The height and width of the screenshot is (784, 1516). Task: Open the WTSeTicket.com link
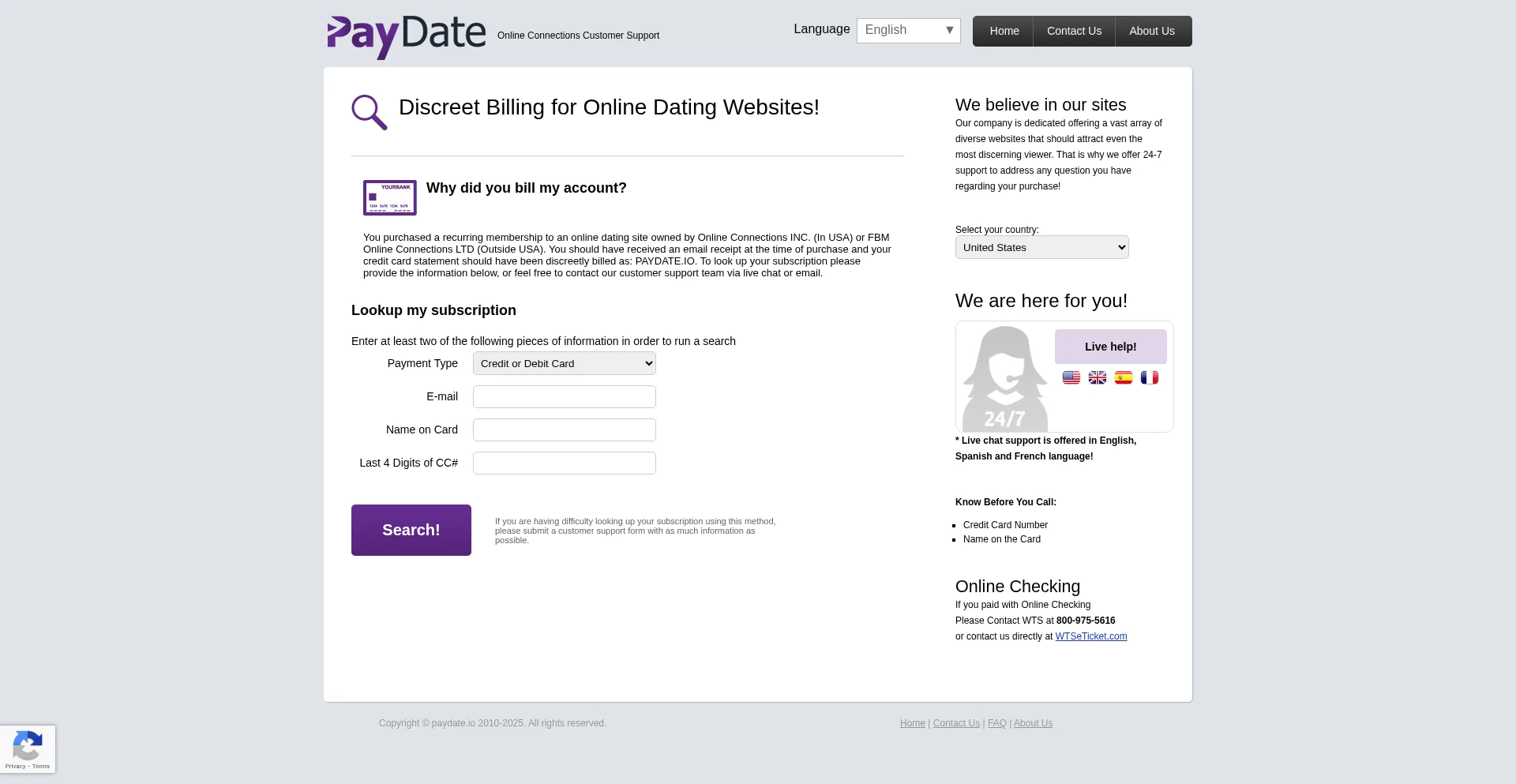click(1090, 636)
